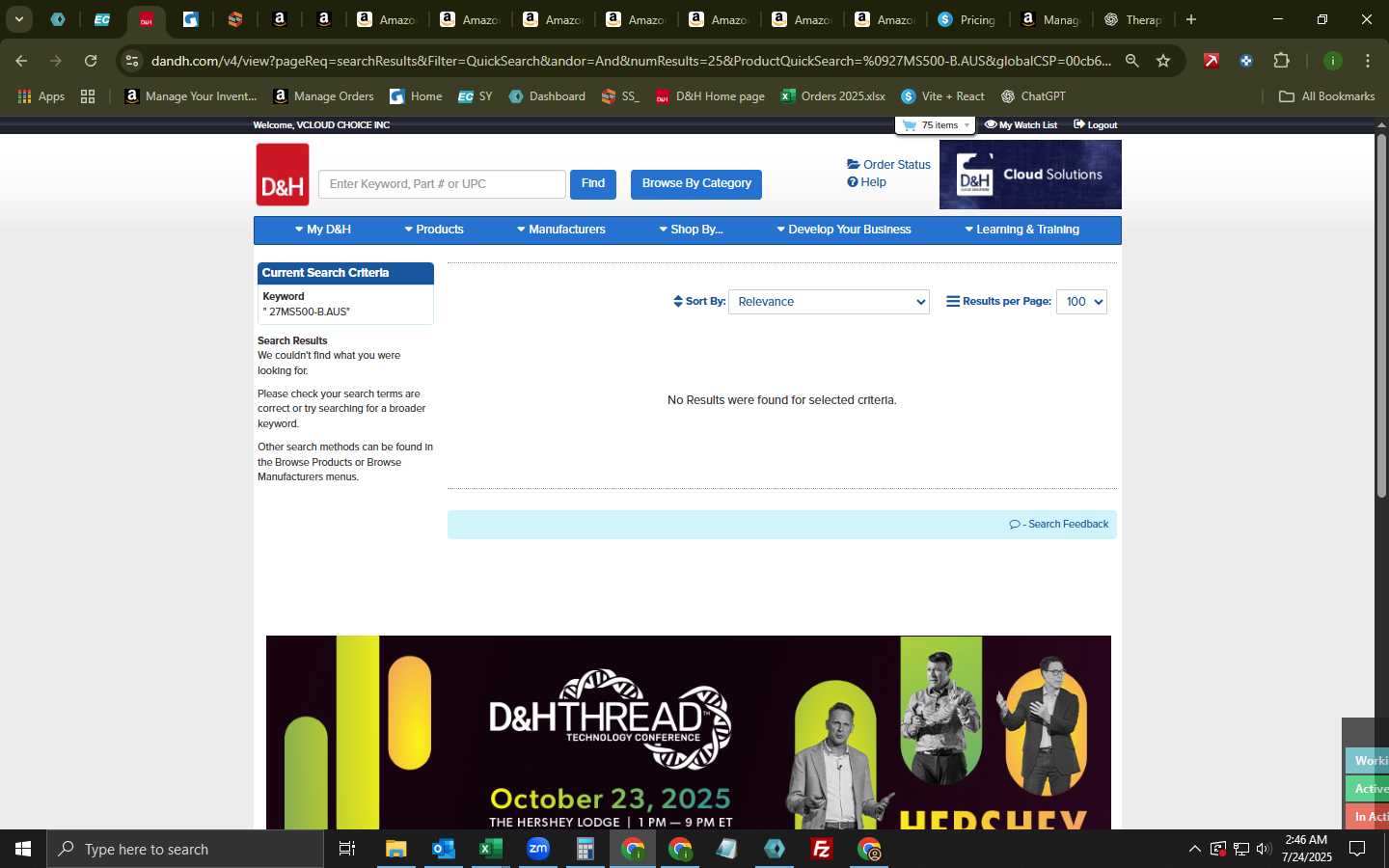1389x868 pixels.
Task: Click the Find button
Action: coord(593,184)
